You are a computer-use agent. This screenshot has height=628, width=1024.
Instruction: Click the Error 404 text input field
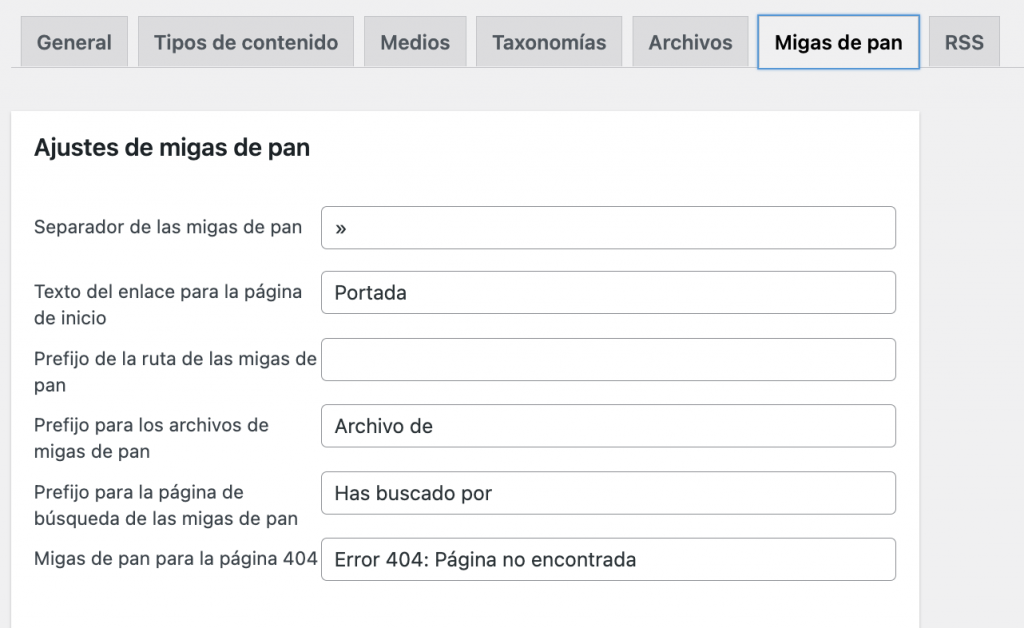(608, 559)
